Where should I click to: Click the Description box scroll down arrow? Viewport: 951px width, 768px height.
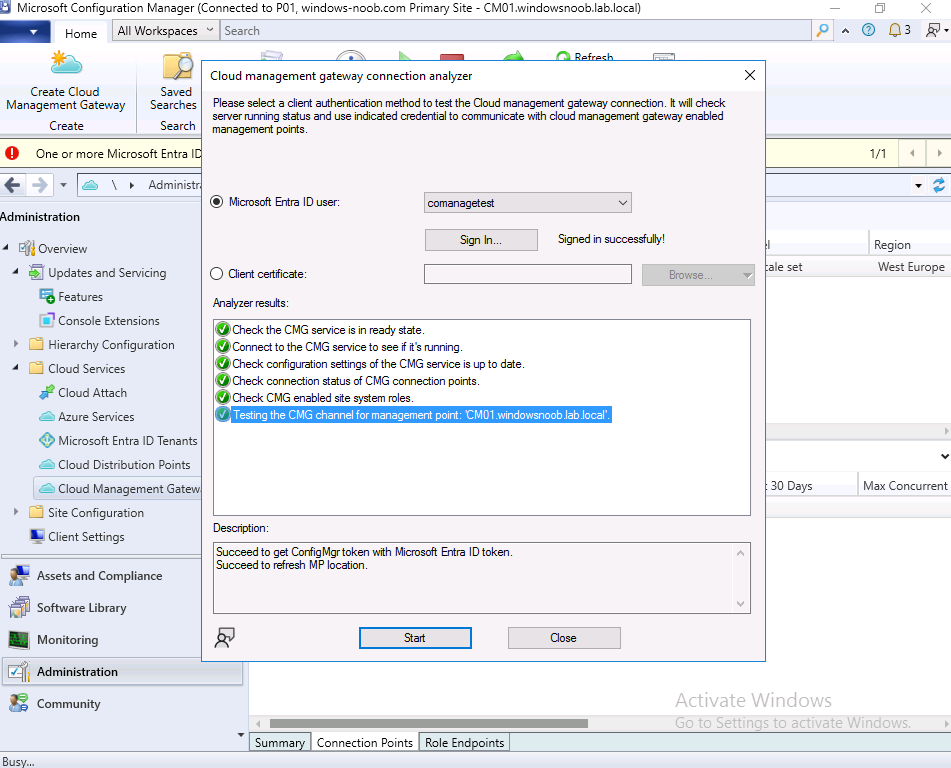(741, 603)
